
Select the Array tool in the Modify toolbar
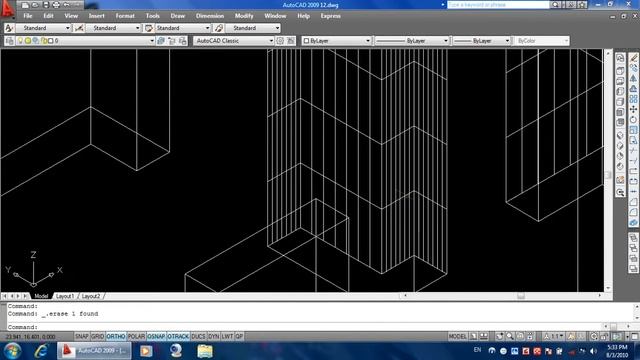pyautogui.click(x=633, y=99)
